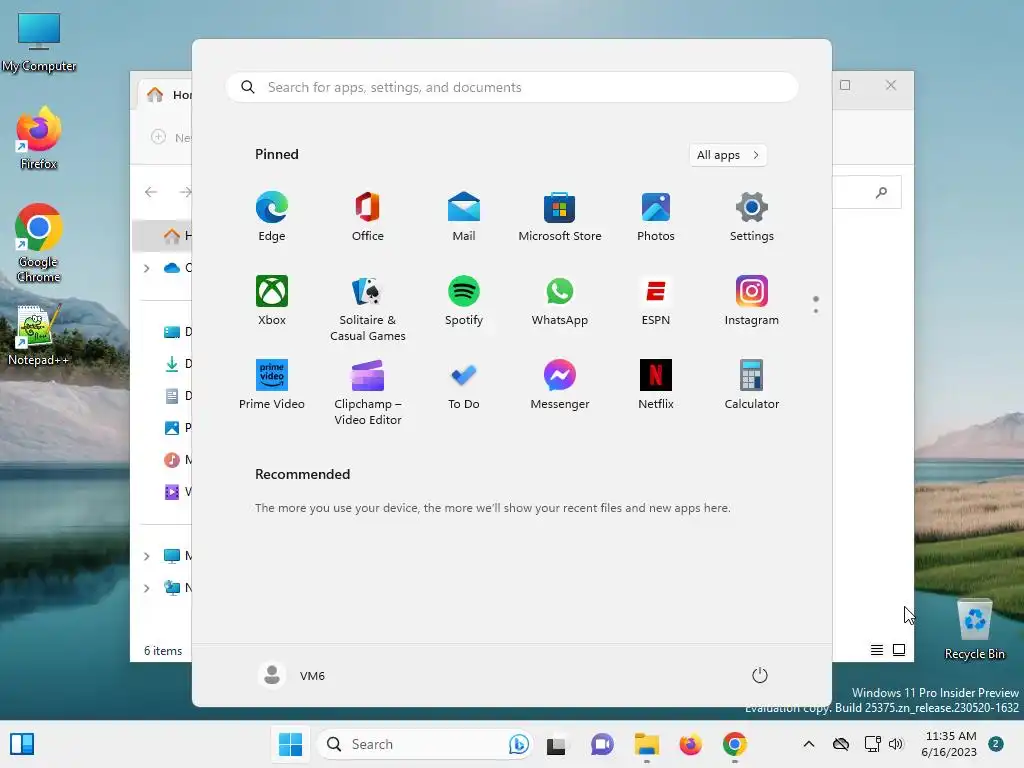Open My Computer desktop icon

39,42
